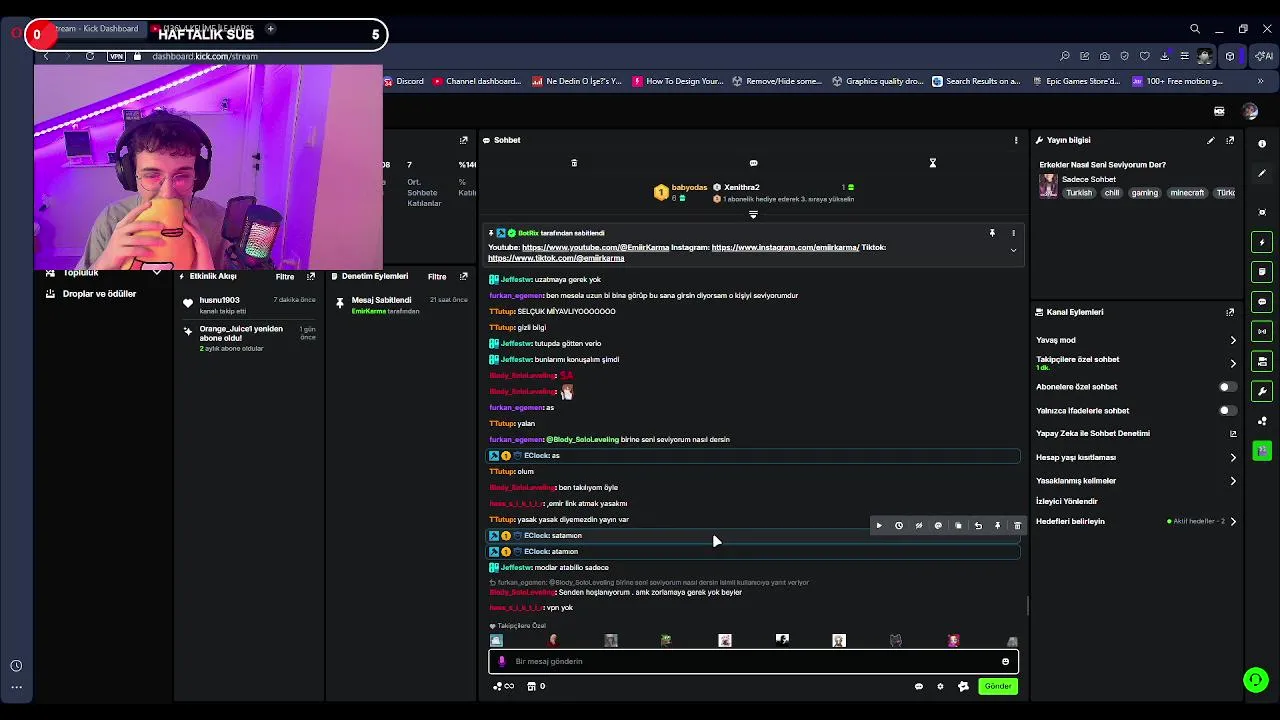Open the profile avatar in the Kick header
1280x720 pixels.
click(x=1250, y=112)
